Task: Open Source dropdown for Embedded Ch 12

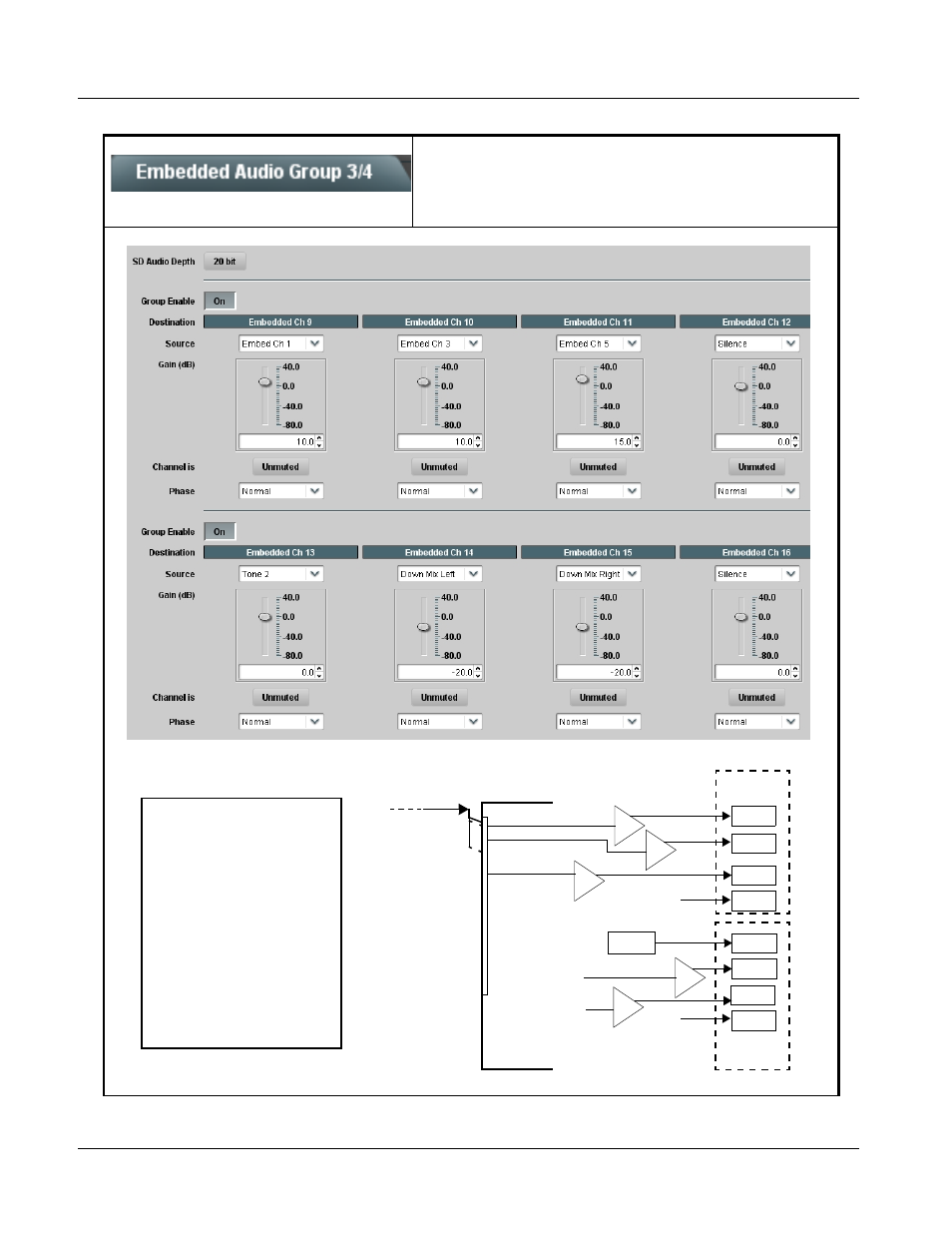Action: [757, 343]
